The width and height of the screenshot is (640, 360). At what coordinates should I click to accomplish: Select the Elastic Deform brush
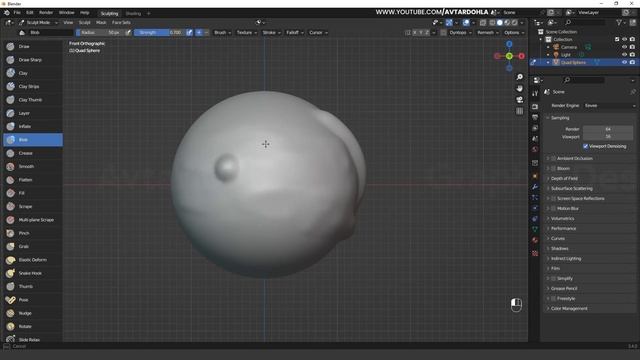click(33, 260)
